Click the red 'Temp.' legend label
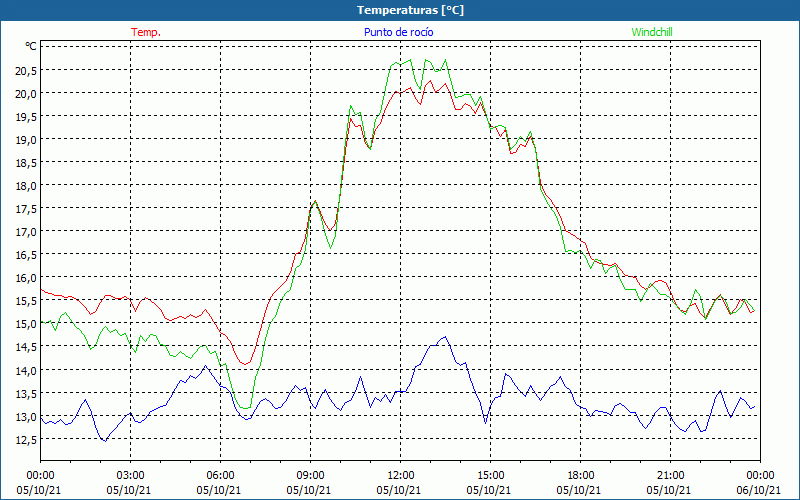The width and height of the screenshot is (800, 500). pyautogui.click(x=146, y=32)
